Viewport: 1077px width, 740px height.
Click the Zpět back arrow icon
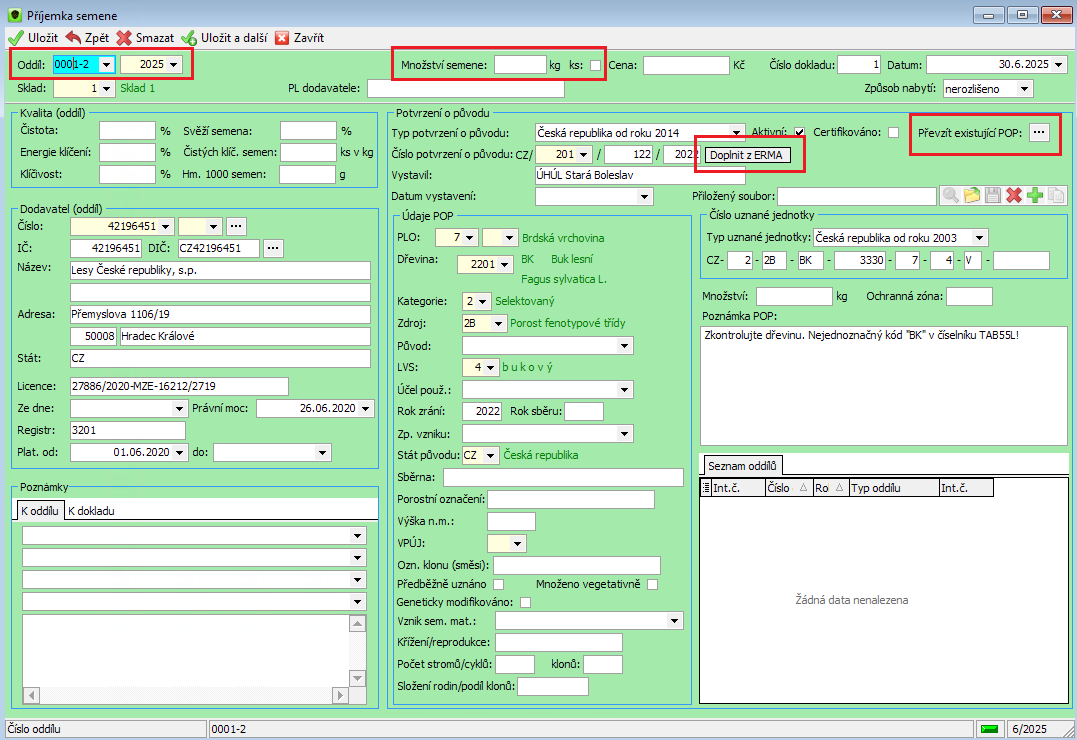[73, 38]
